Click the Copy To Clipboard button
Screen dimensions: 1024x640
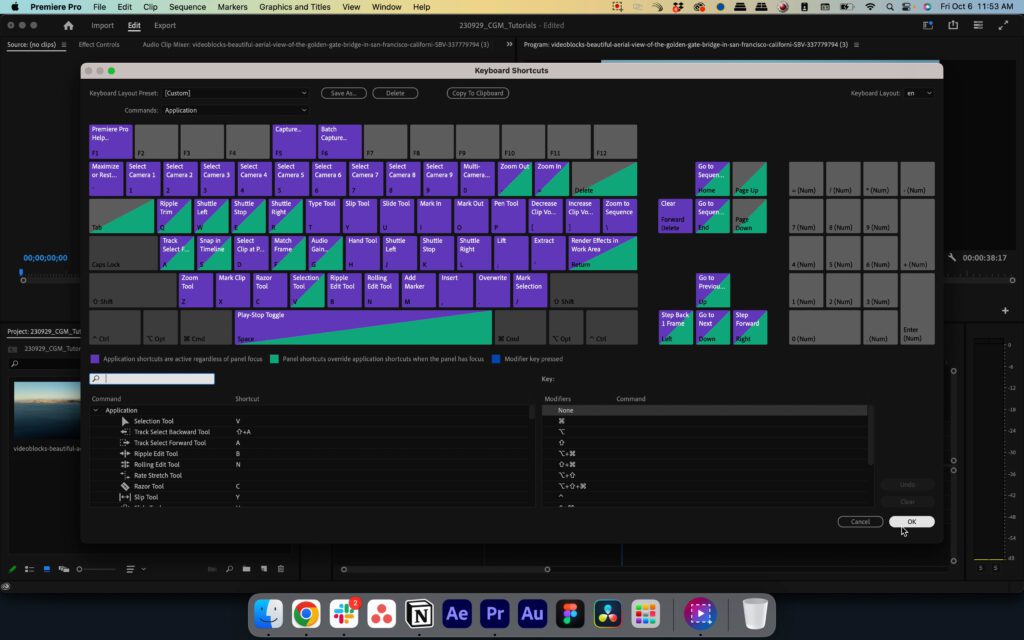point(478,93)
